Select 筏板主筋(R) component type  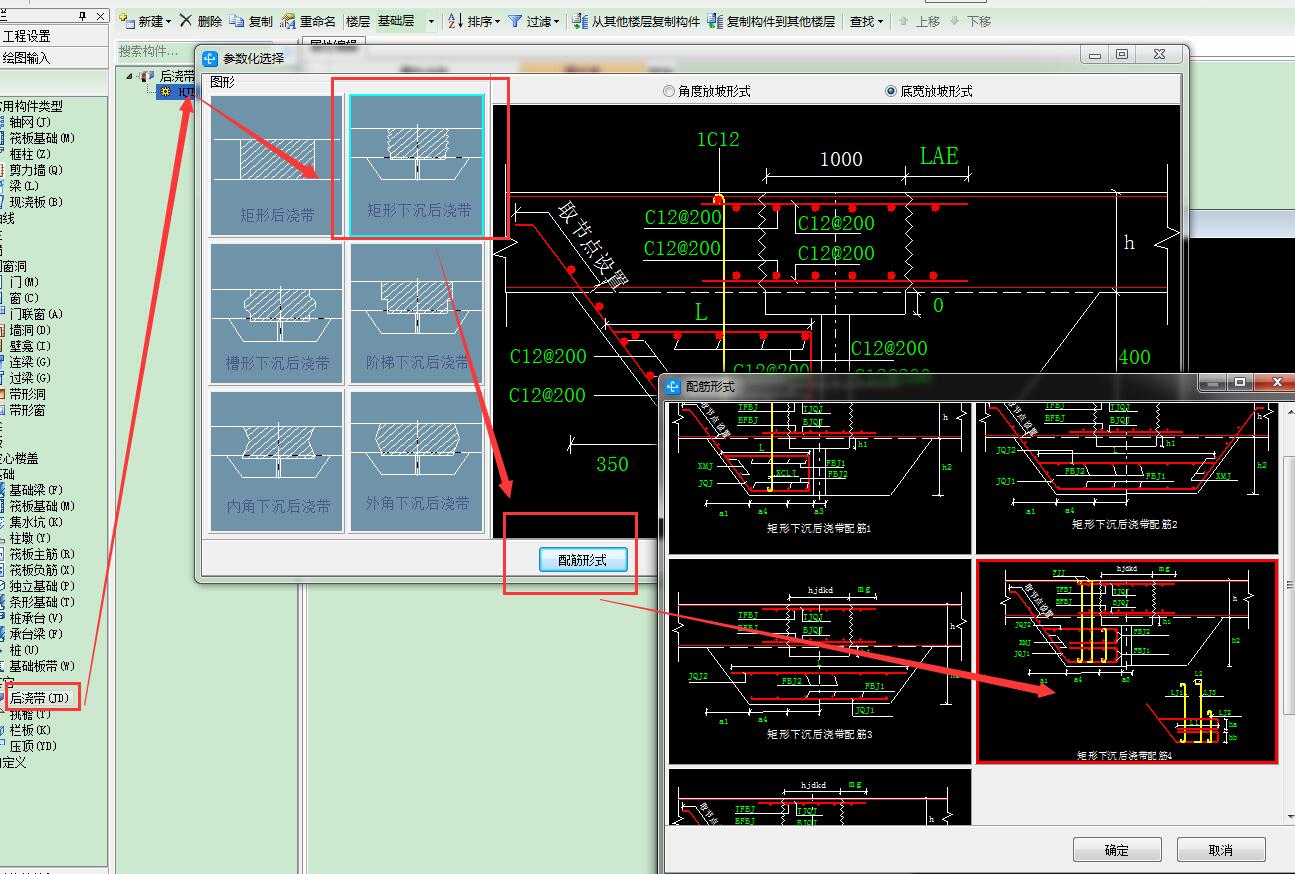[x=42, y=554]
